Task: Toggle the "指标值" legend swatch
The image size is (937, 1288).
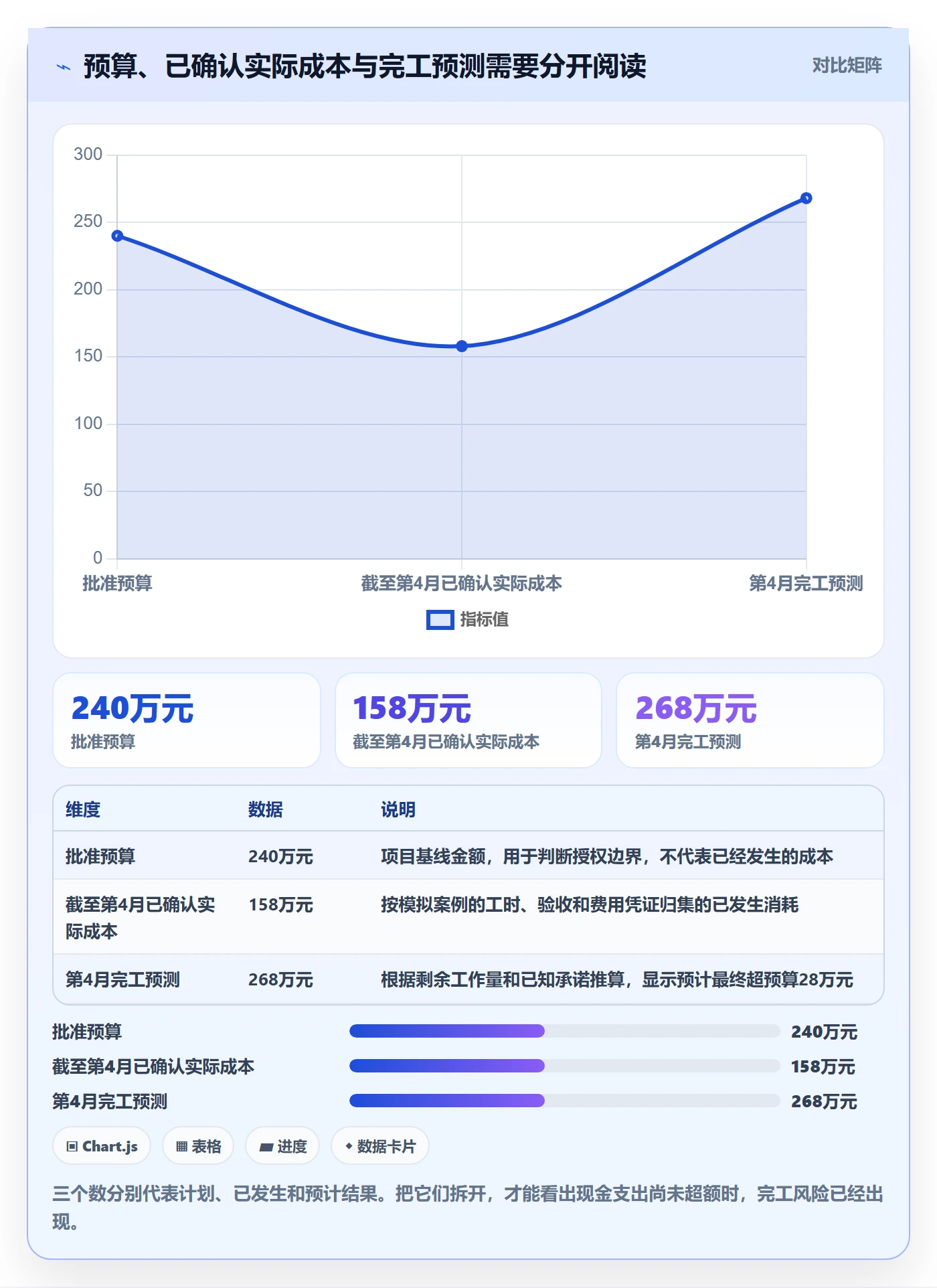Action: 440,620
